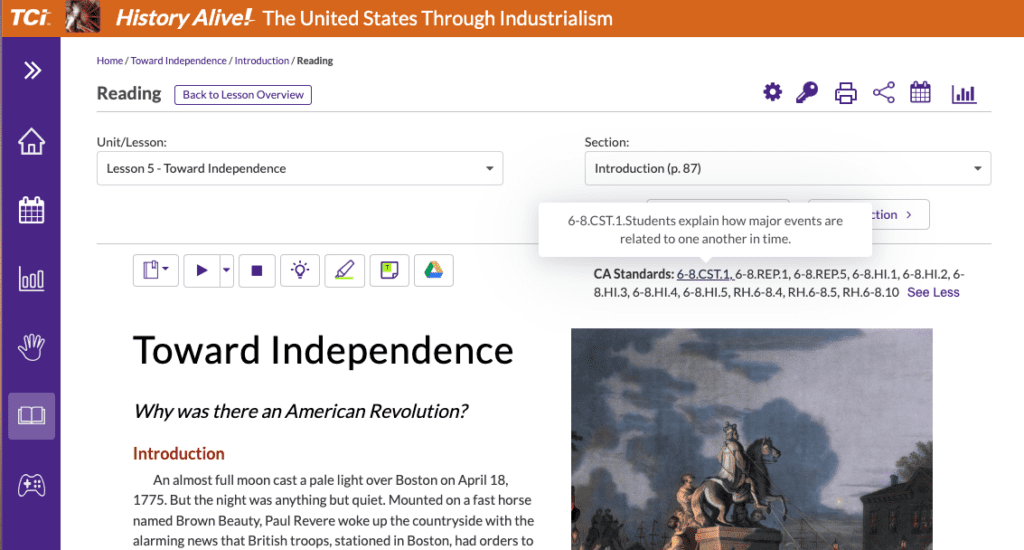This screenshot has height=550, width=1024.
Task: Click the Toward Independence heading
Action: pyautogui.click(x=323, y=351)
